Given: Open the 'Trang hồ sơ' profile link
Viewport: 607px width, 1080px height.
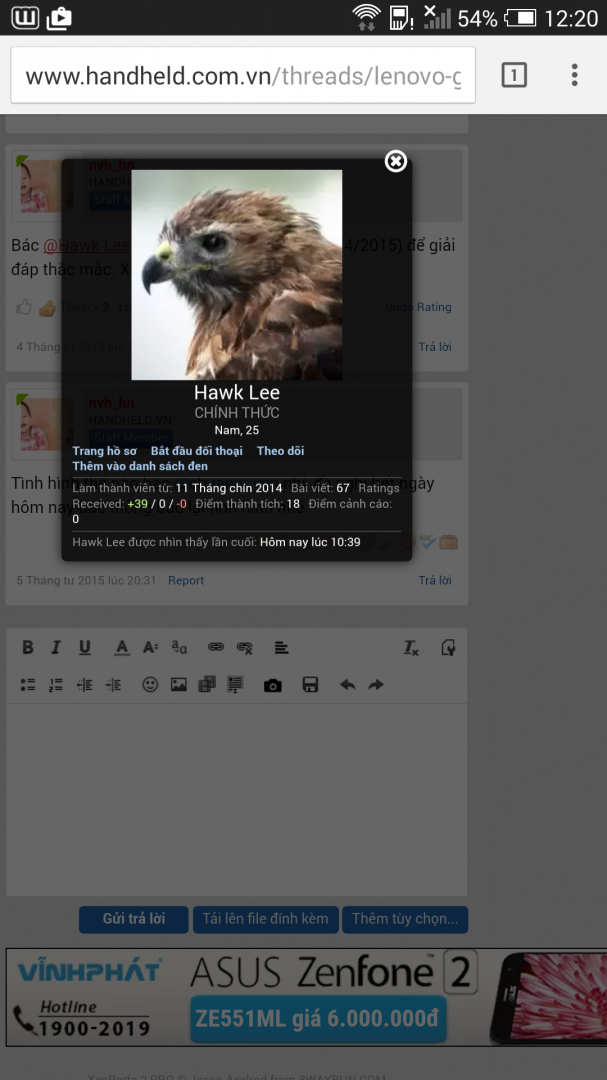Looking at the screenshot, I should 105,450.
